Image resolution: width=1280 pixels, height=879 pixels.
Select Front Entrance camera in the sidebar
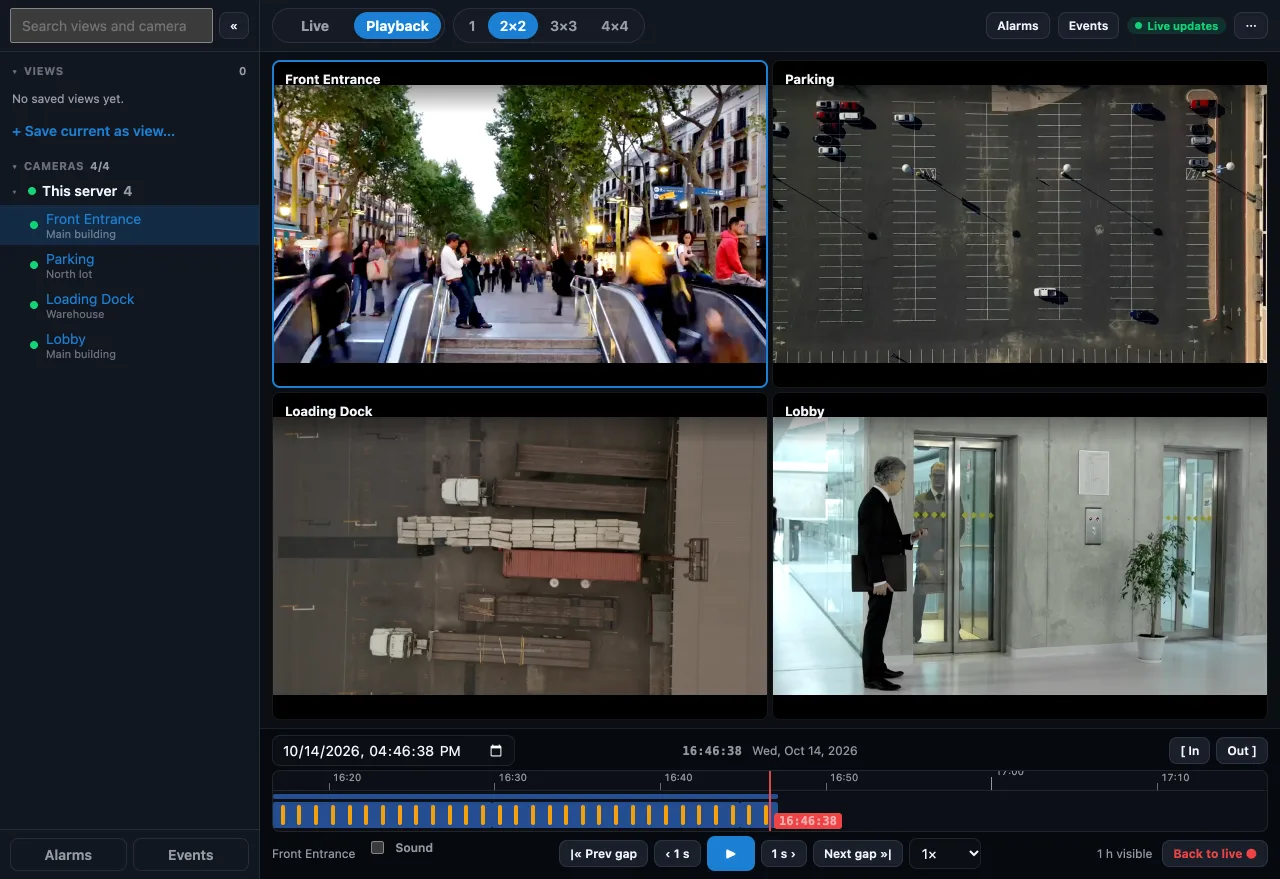(130, 226)
